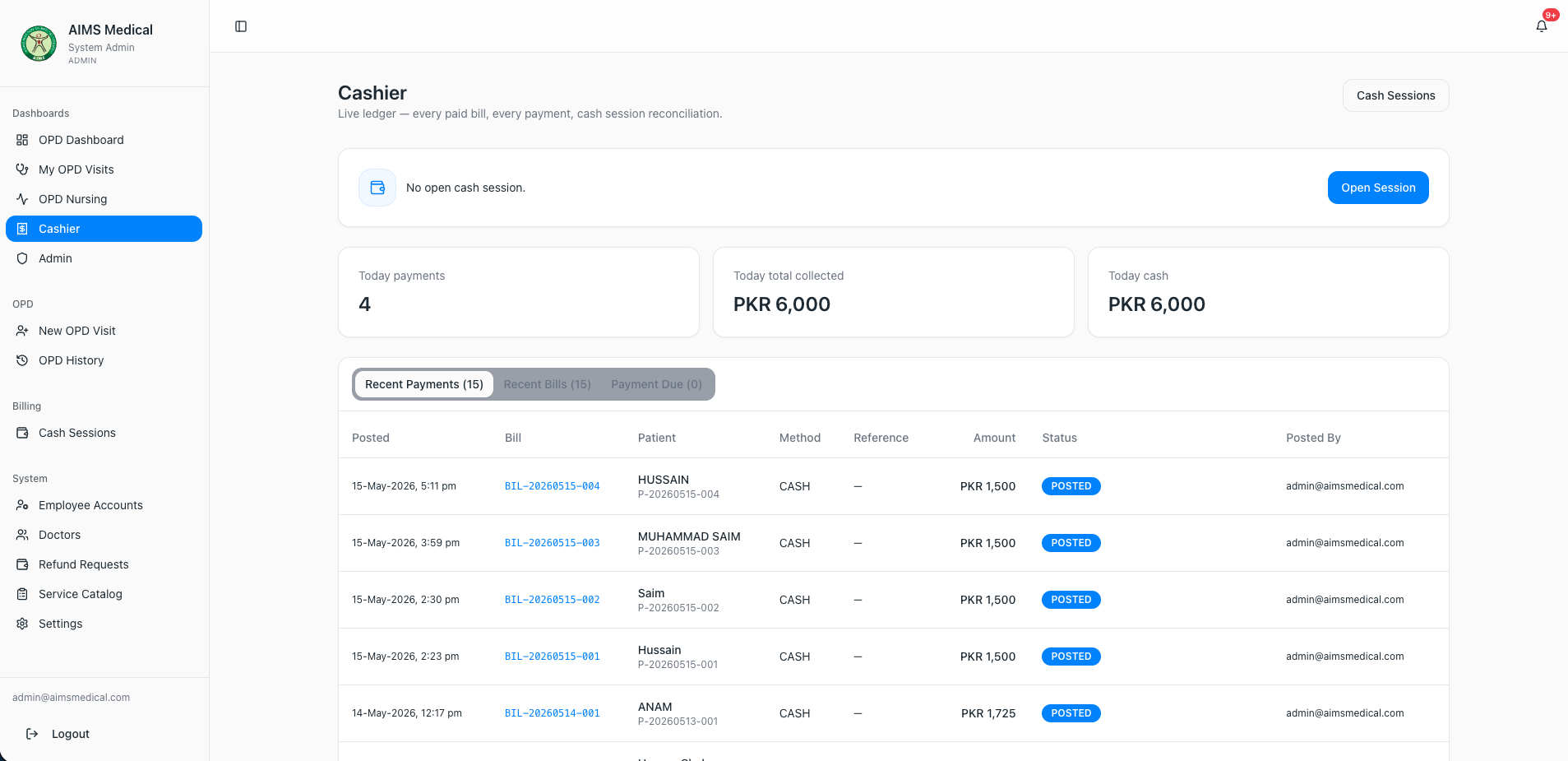Switch to the Recent Bills (15) tab
Image resolution: width=1568 pixels, height=761 pixels.
click(x=547, y=384)
